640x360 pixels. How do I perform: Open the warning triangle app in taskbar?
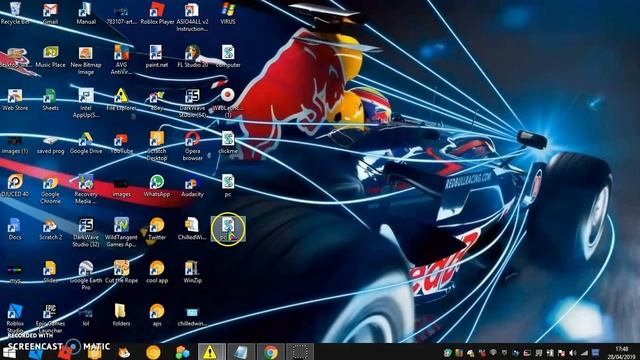tap(210, 352)
